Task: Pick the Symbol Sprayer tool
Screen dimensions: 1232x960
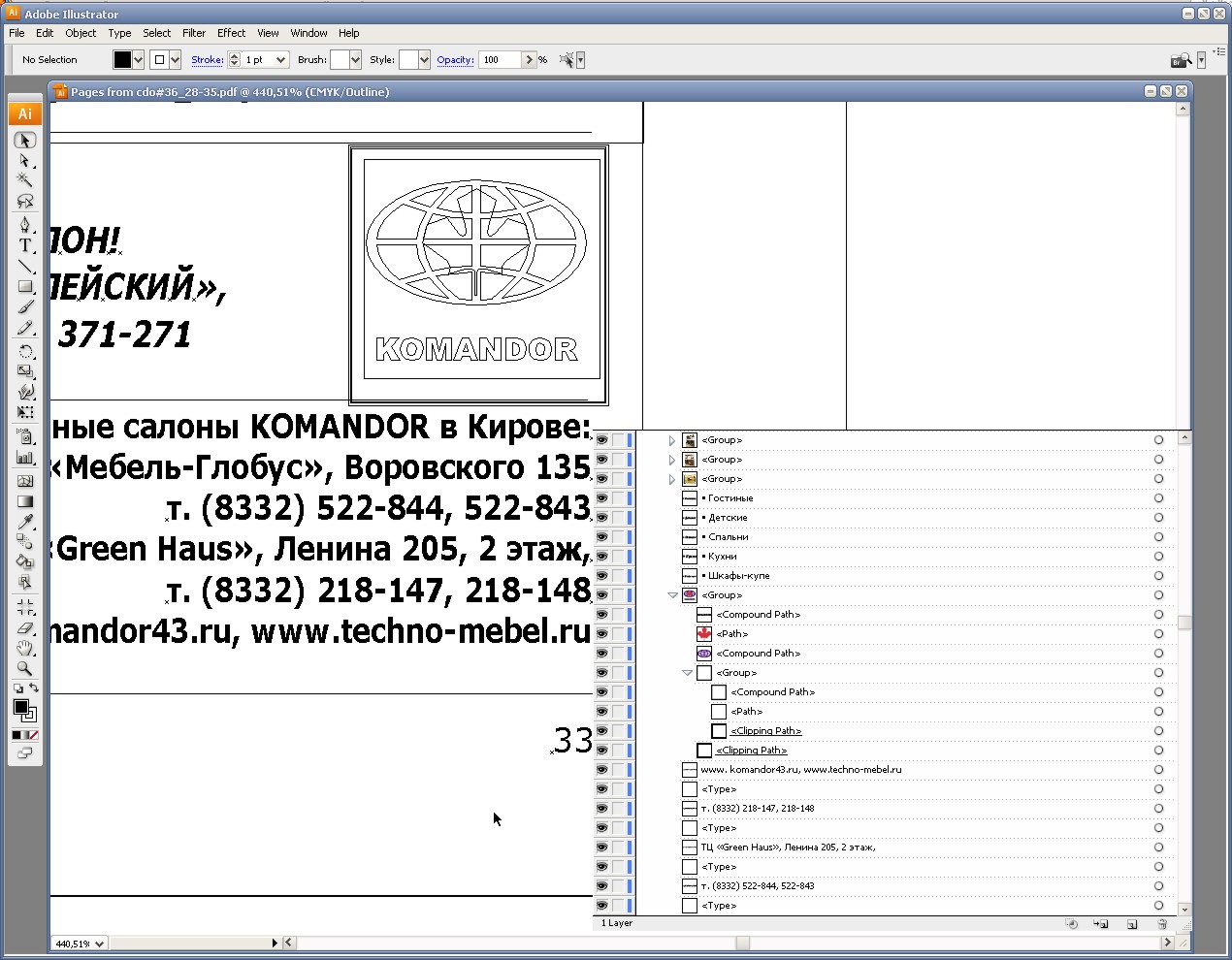Action: pos(25,437)
